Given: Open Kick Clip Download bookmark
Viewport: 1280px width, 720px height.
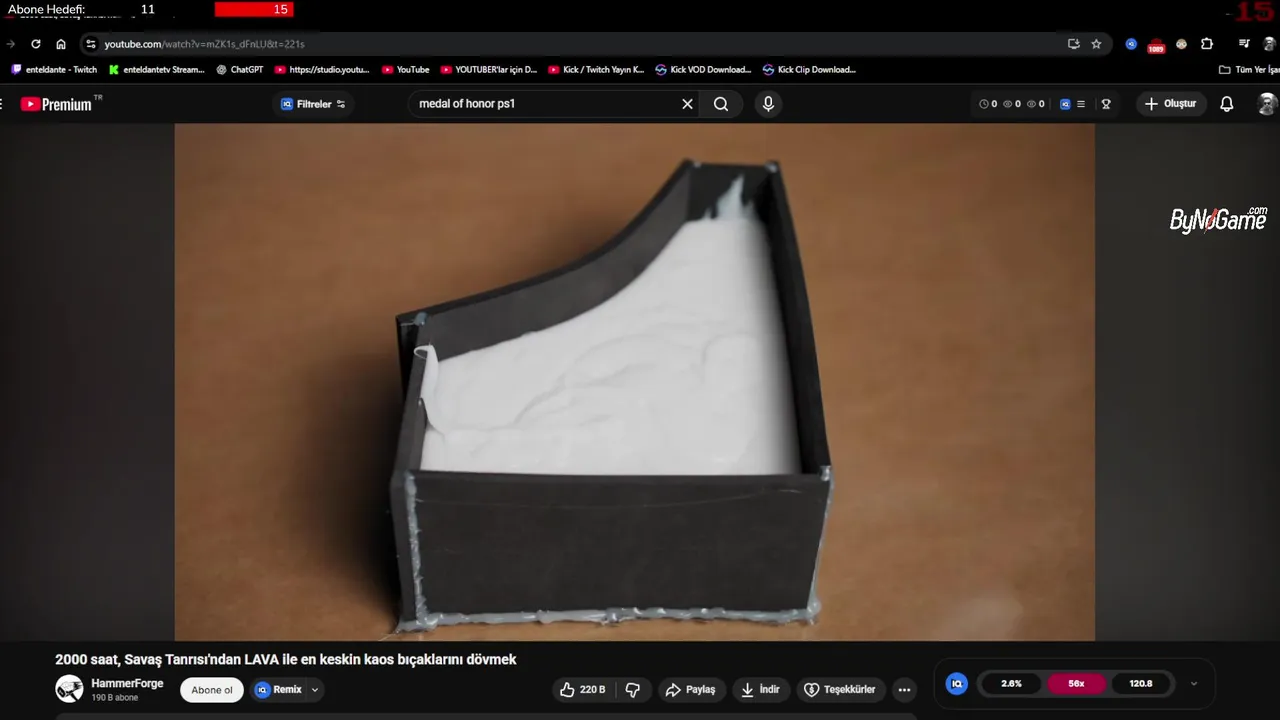Looking at the screenshot, I should click(x=809, y=70).
